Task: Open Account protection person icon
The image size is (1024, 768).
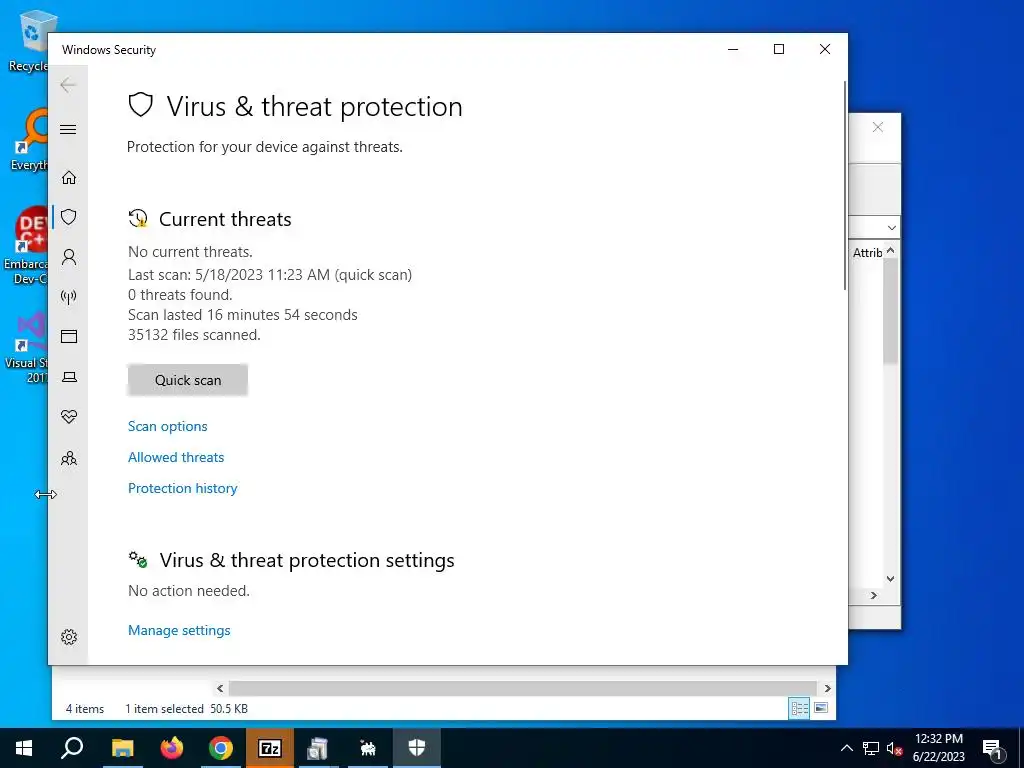Action: (69, 257)
